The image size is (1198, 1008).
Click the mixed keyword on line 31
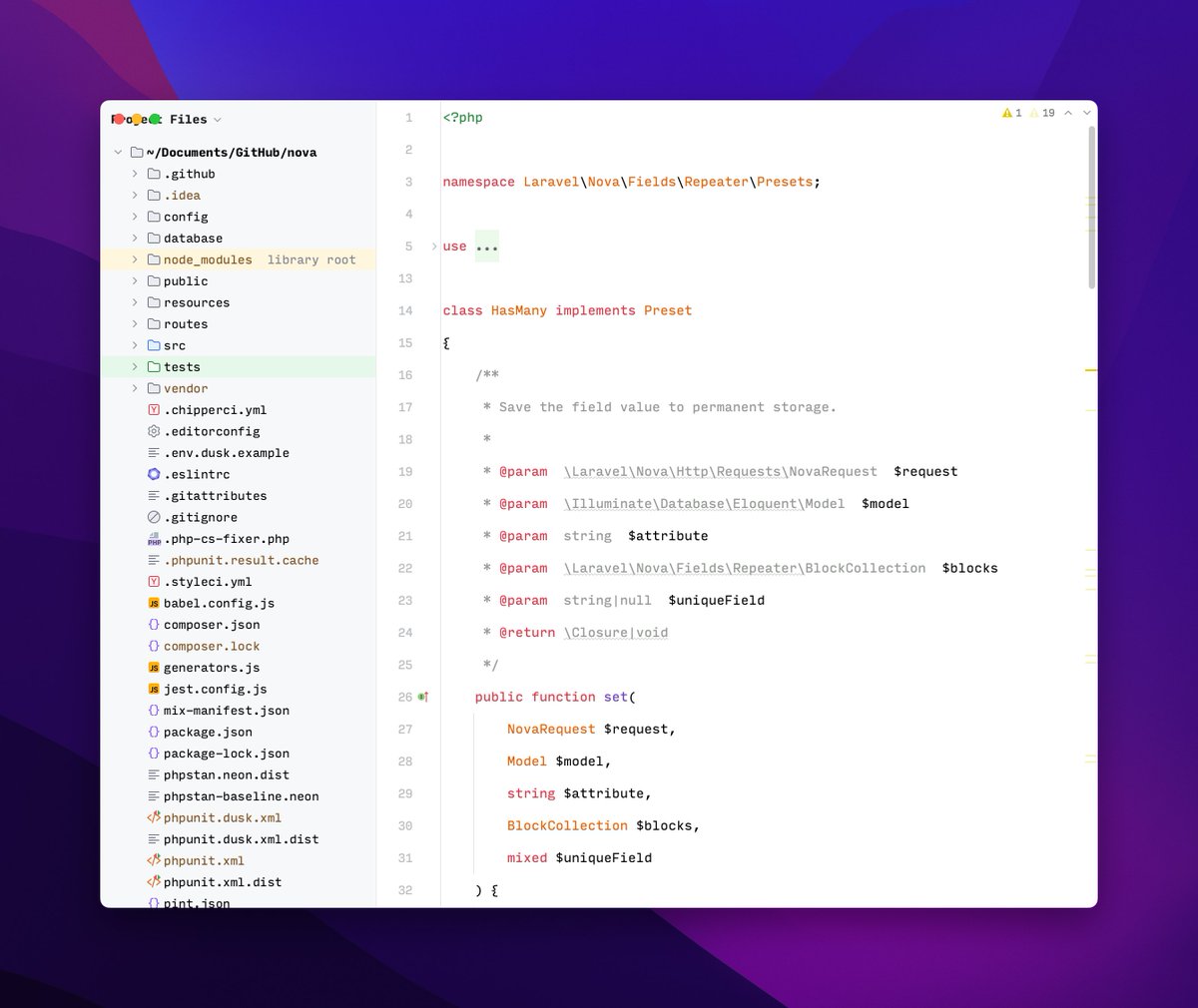[x=527, y=858]
